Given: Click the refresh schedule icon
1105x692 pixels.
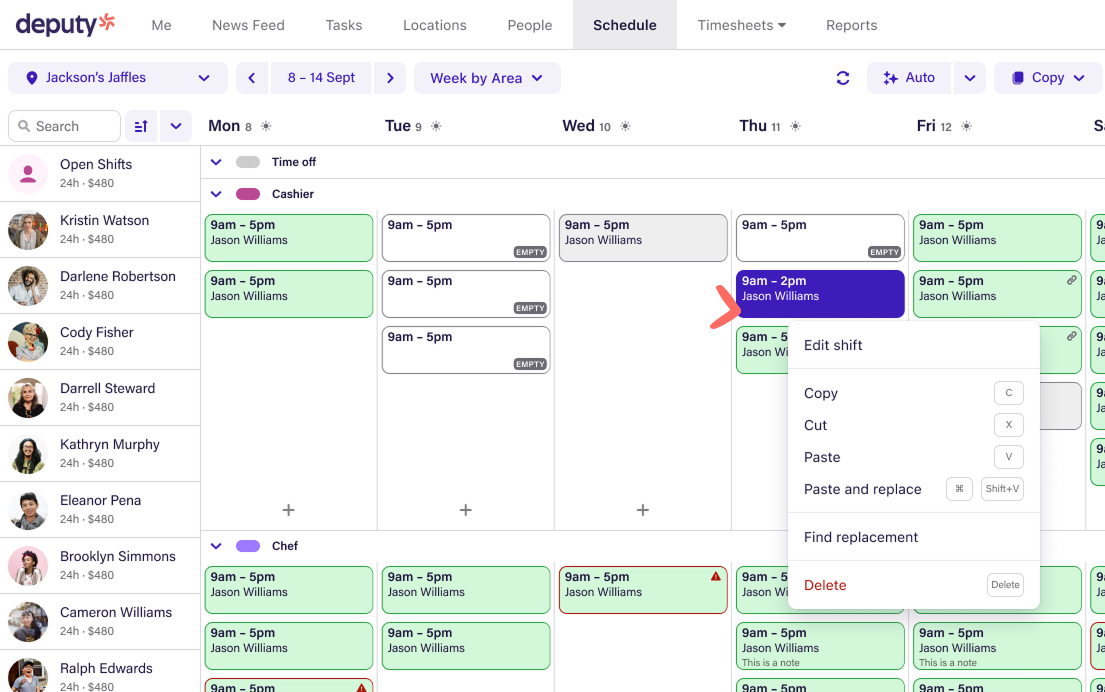Looking at the screenshot, I should tap(843, 78).
